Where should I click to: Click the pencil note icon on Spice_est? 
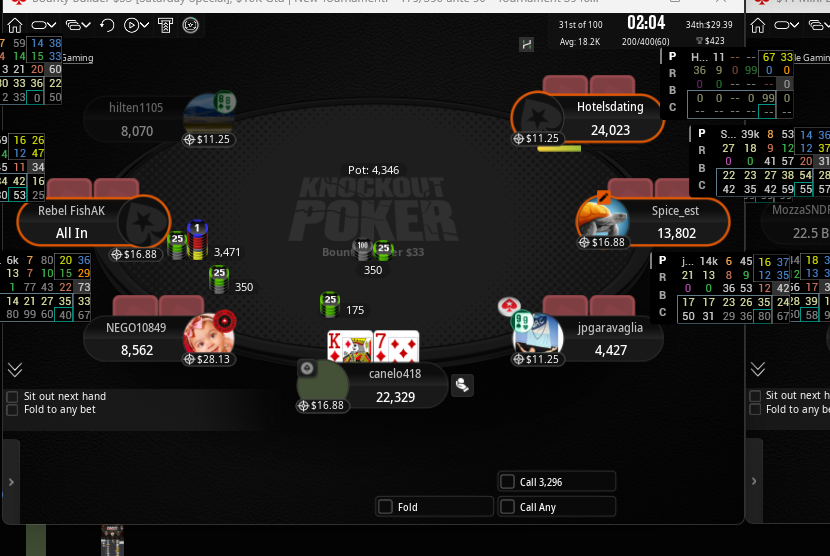(603, 197)
